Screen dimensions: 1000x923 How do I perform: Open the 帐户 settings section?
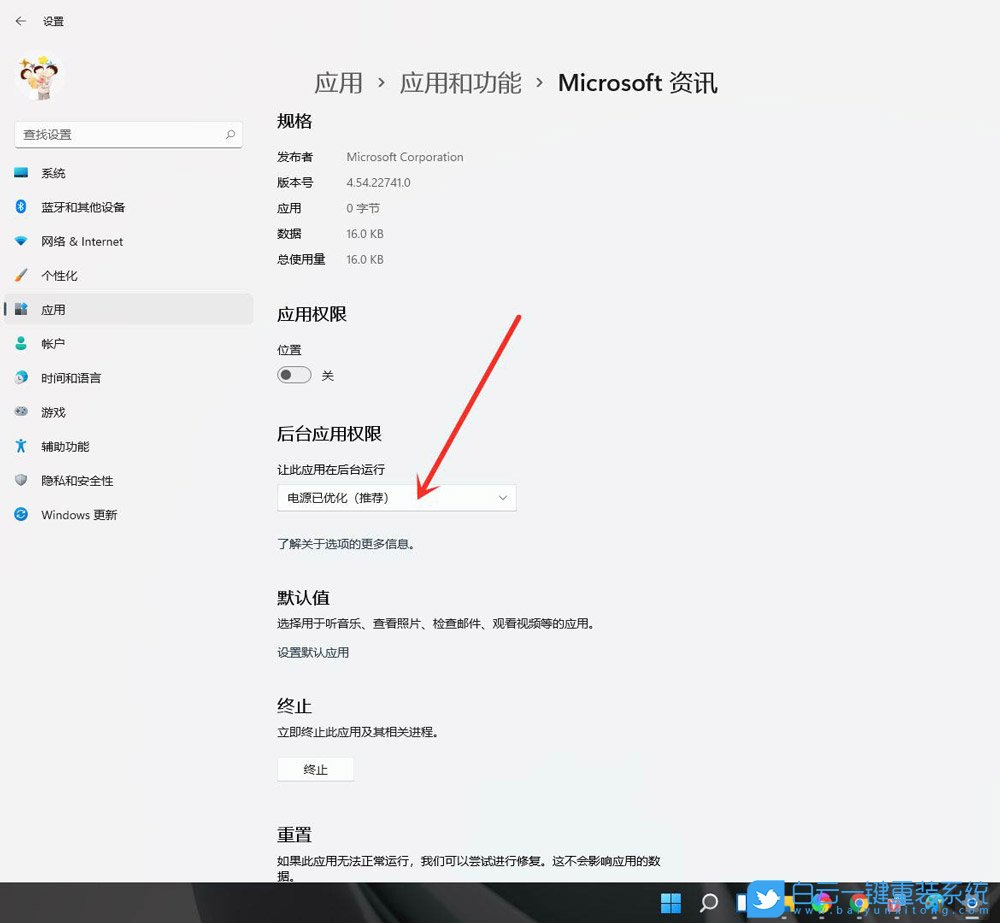click(x=52, y=343)
